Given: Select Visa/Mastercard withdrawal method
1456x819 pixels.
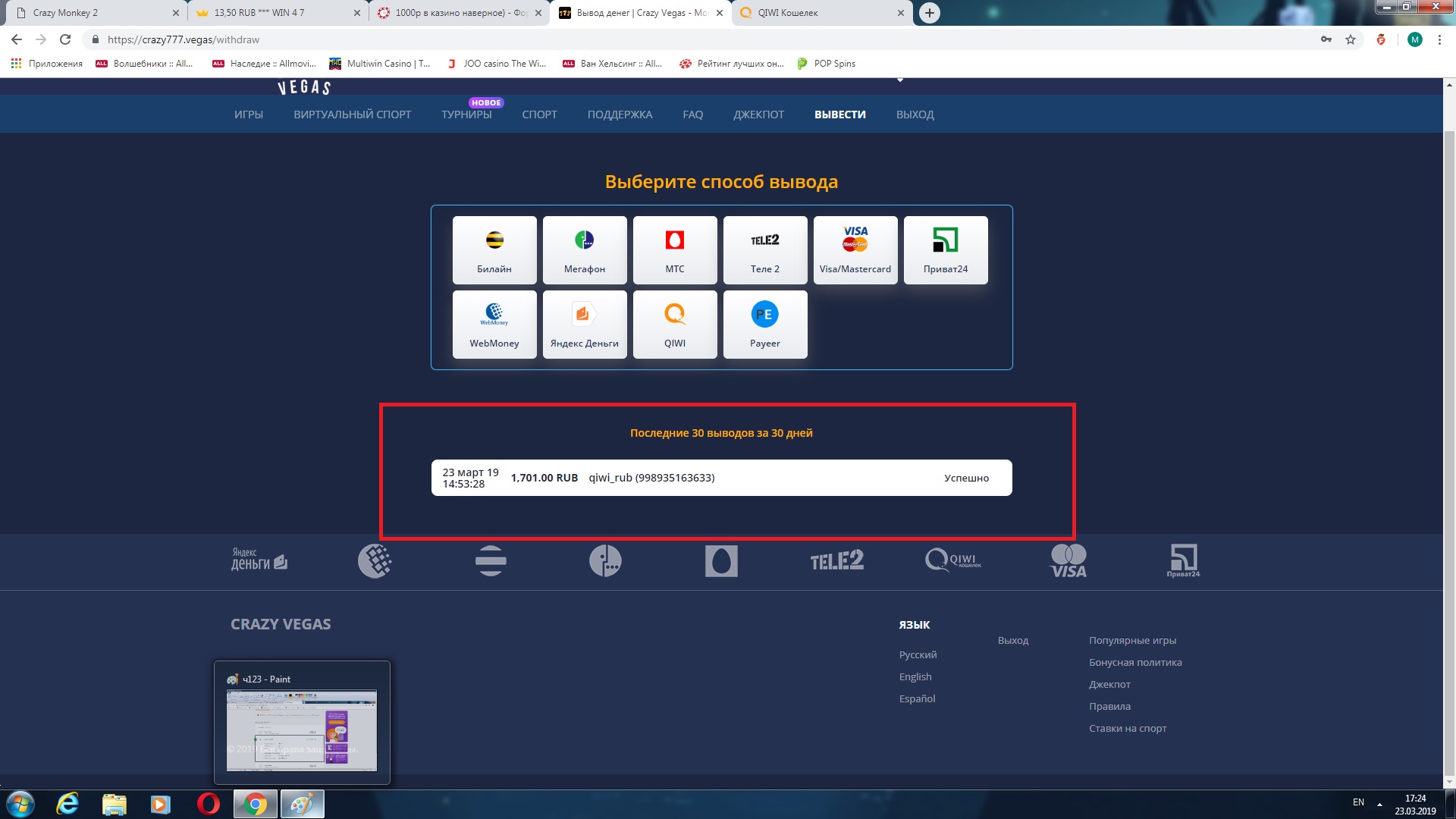Looking at the screenshot, I should [x=855, y=250].
